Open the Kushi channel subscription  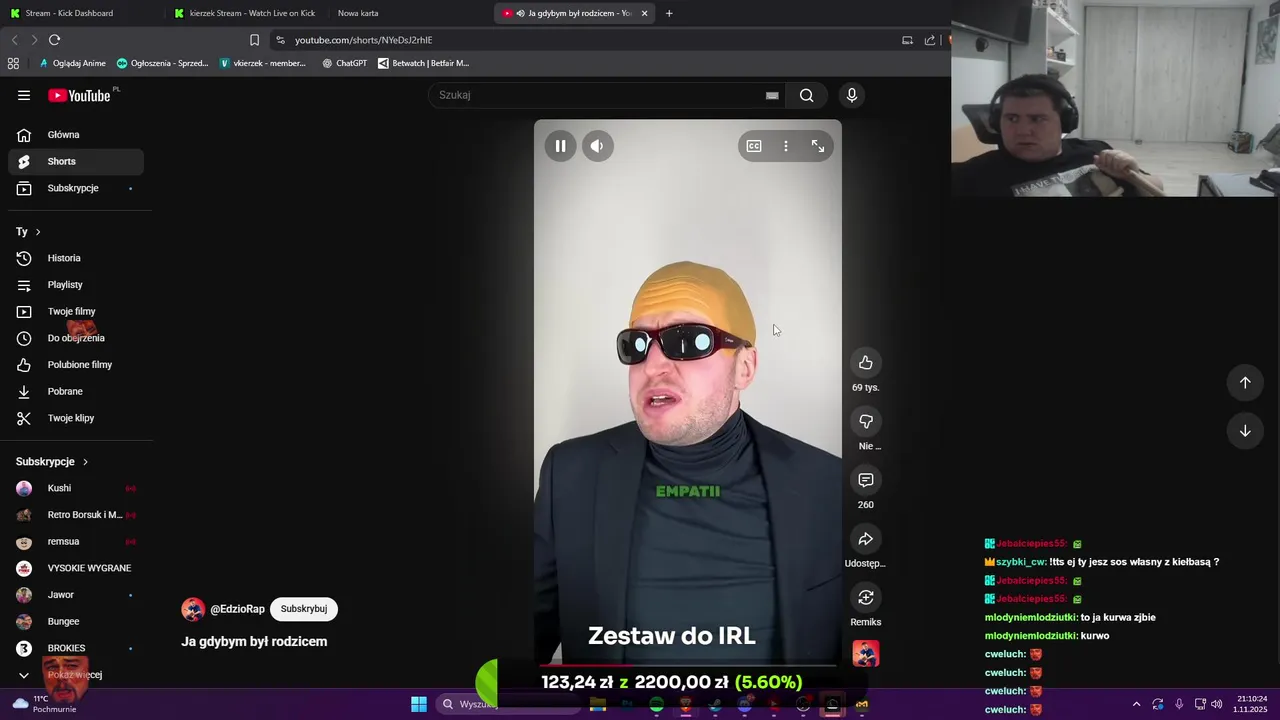[76, 488]
